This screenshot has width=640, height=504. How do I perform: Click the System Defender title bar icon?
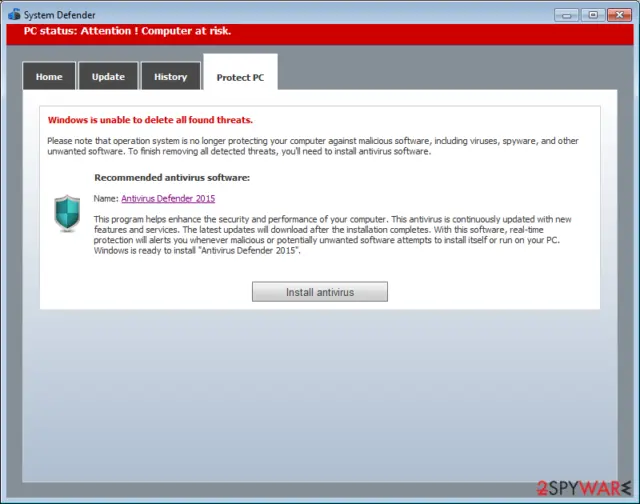click(x=14, y=14)
